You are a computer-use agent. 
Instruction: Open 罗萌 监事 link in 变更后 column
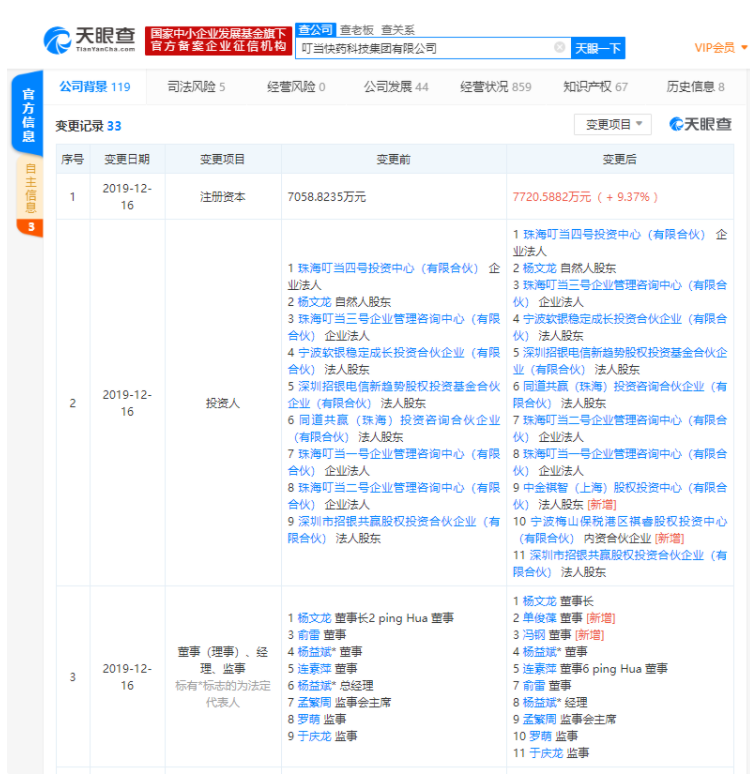[540, 736]
